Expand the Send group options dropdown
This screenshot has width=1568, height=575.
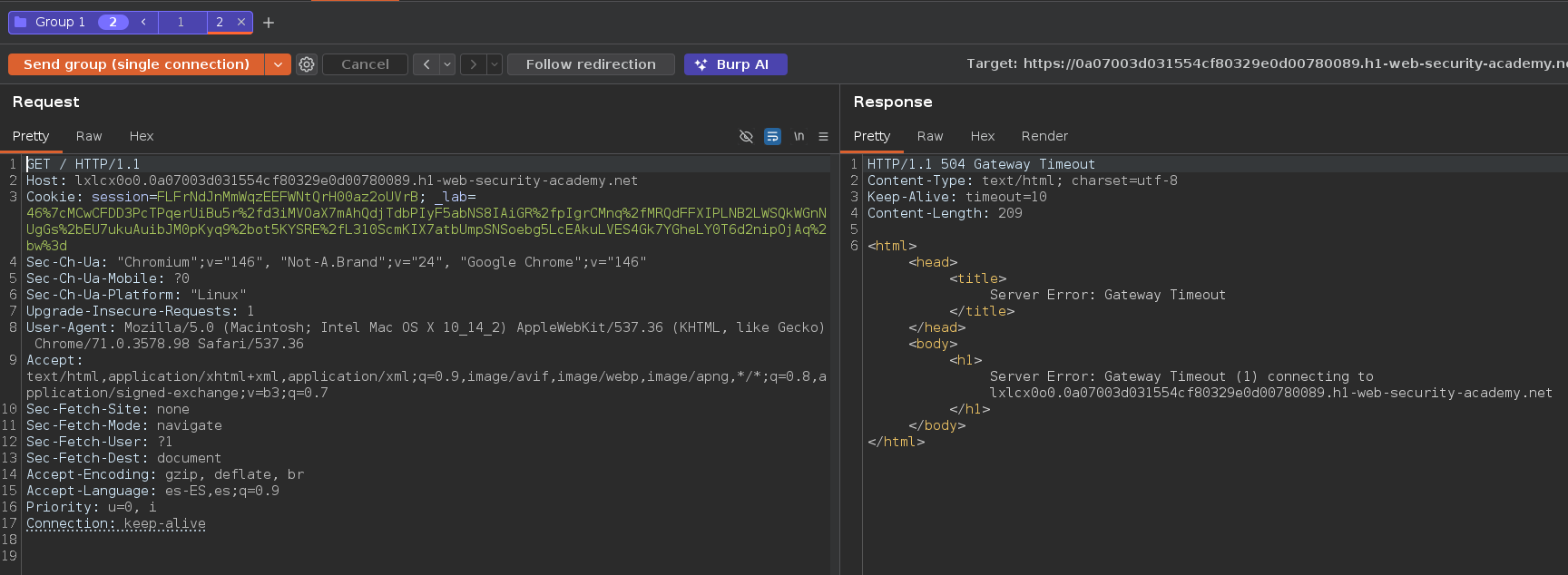pos(278,64)
